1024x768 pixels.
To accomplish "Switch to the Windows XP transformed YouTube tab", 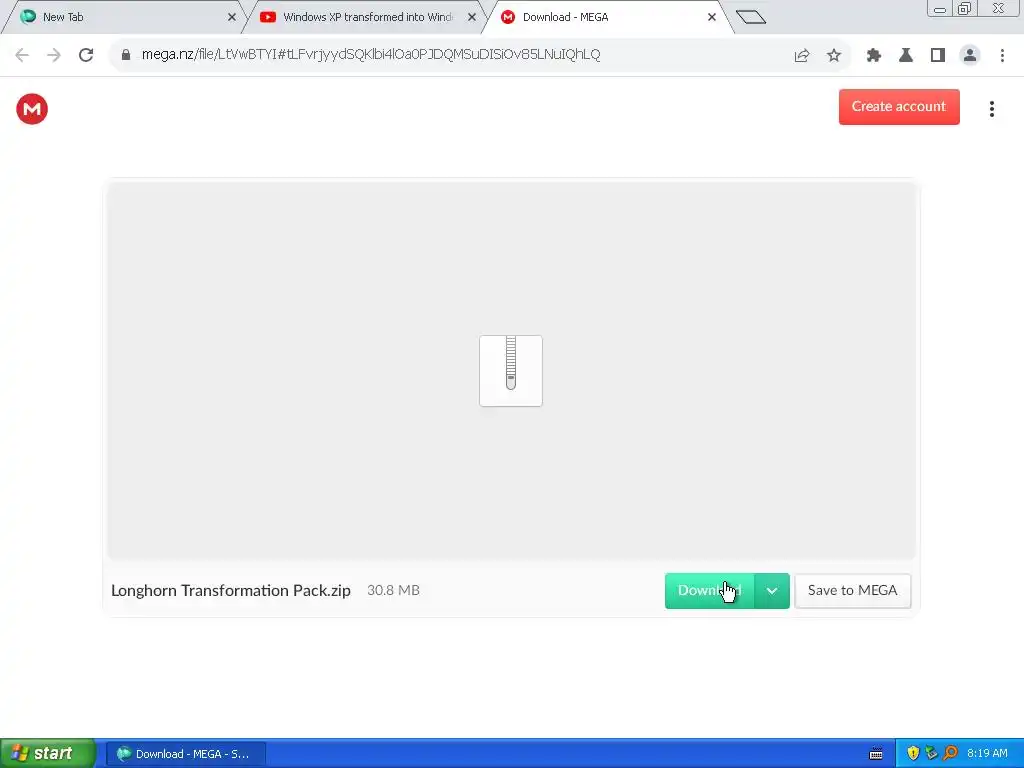I will click(x=362, y=17).
